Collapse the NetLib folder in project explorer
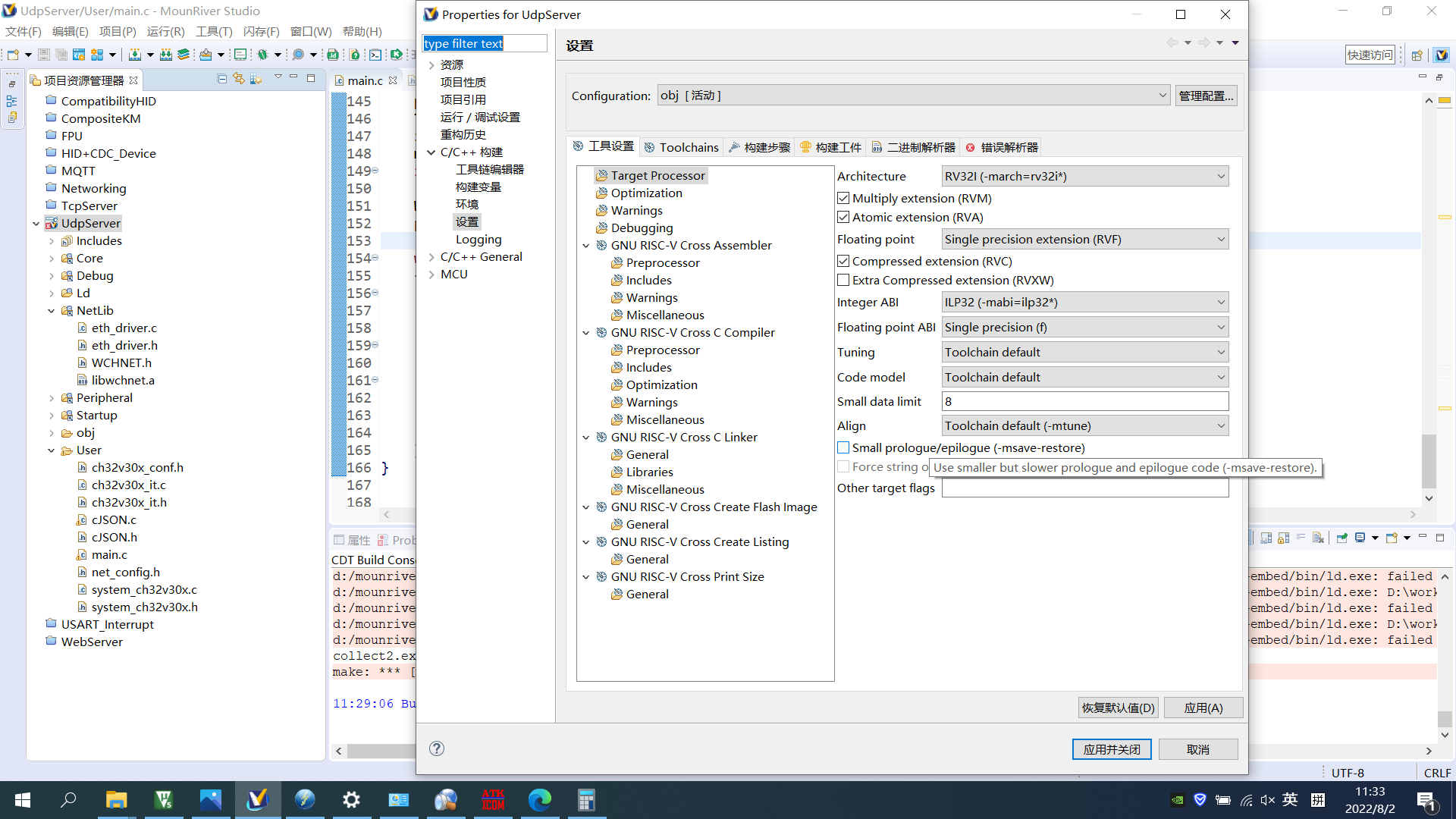The image size is (1456, 819). pyautogui.click(x=52, y=310)
